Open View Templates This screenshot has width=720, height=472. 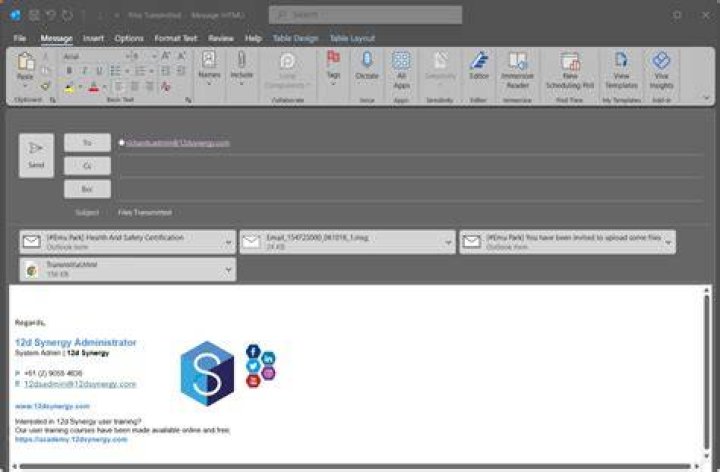621,70
